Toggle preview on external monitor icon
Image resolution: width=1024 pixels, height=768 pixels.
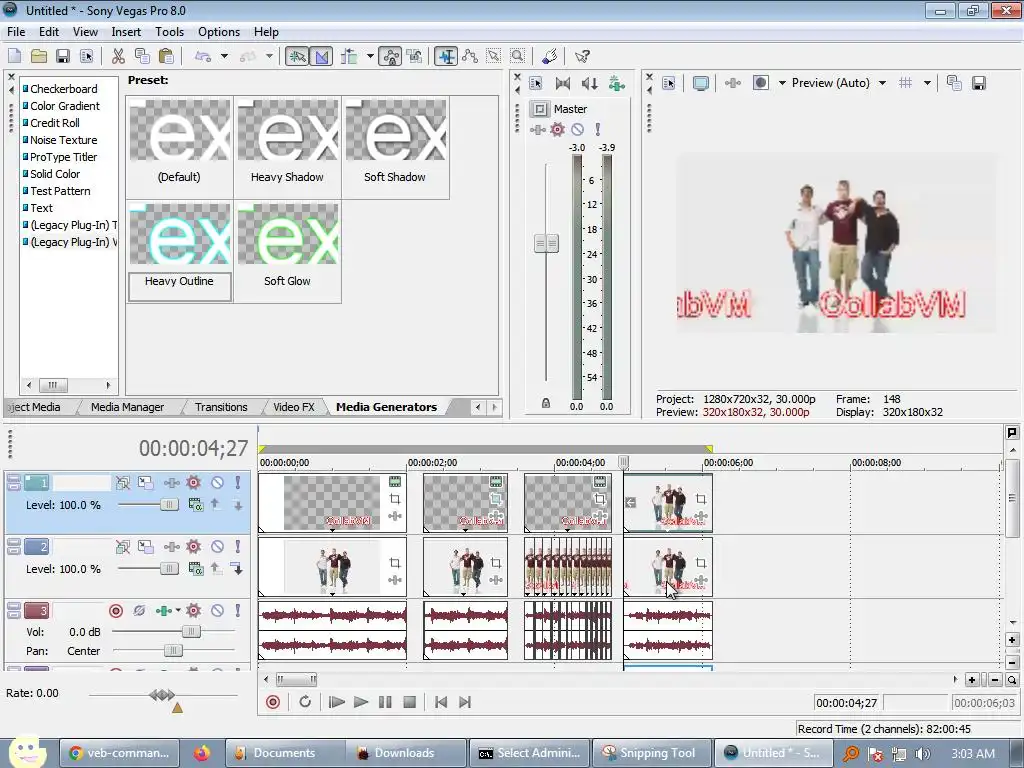click(701, 83)
